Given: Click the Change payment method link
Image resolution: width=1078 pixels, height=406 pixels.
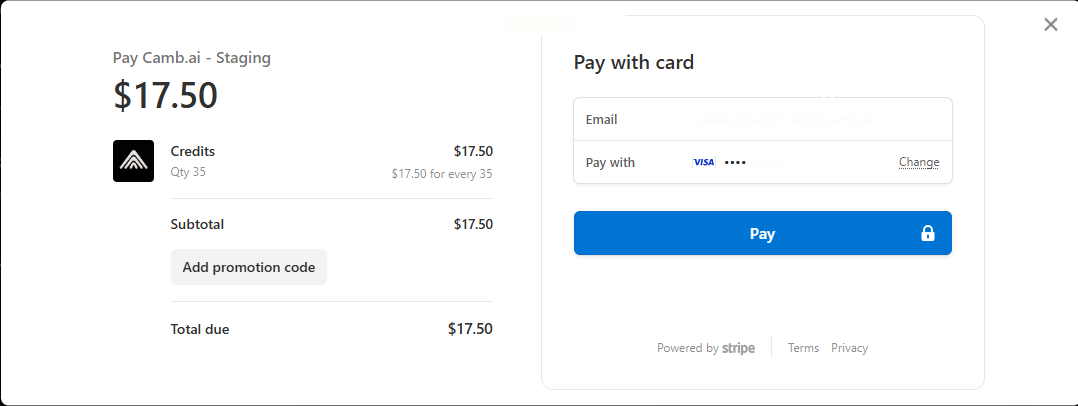Looking at the screenshot, I should coord(918,162).
